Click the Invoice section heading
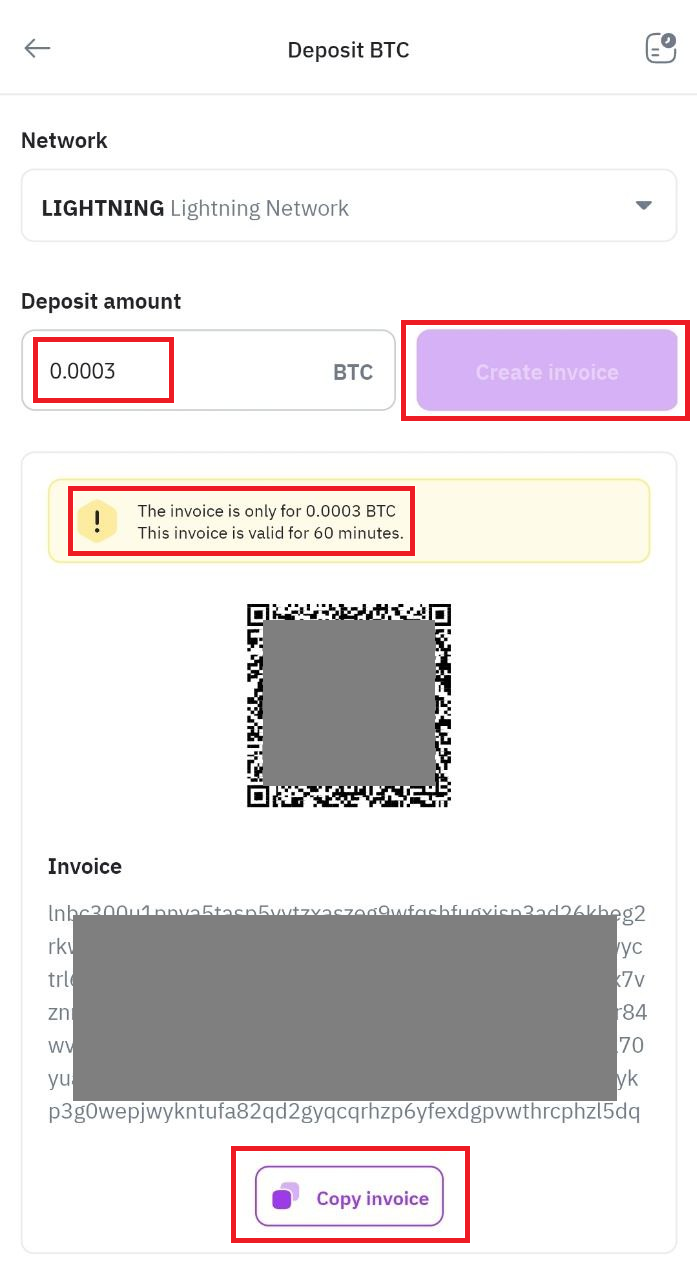Image resolution: width=697 pixels, height=1280 pixels. [x=84, y=866]
